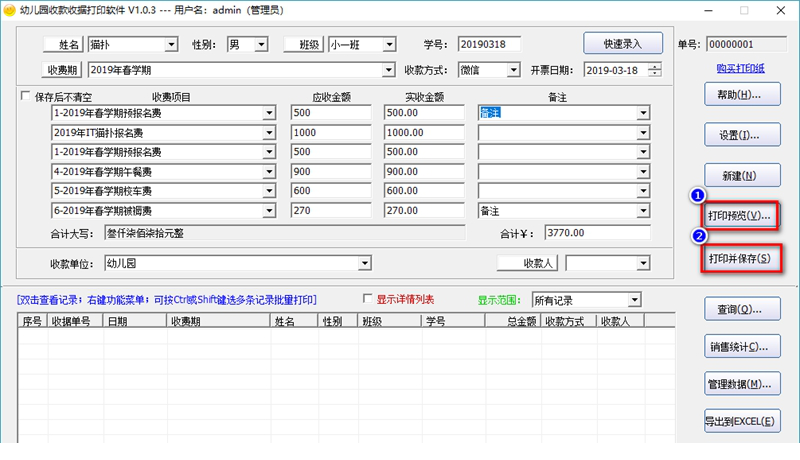800x460 pixels.
Task: Expand the 收款单位 dropdown showing 幼儿园
Action: click(x=363, y=264)
